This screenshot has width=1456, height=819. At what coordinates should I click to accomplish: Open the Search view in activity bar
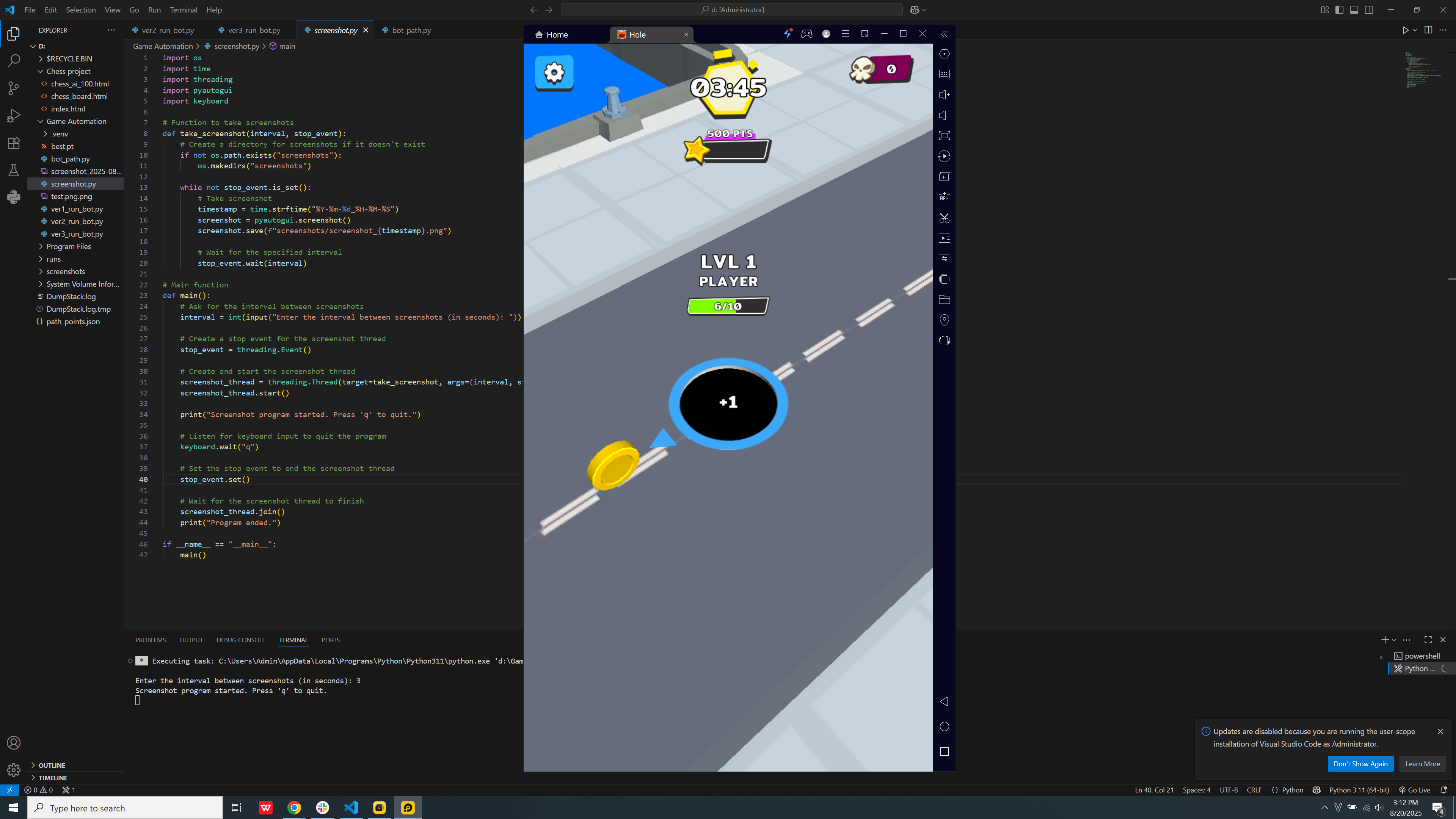[14, 61]
